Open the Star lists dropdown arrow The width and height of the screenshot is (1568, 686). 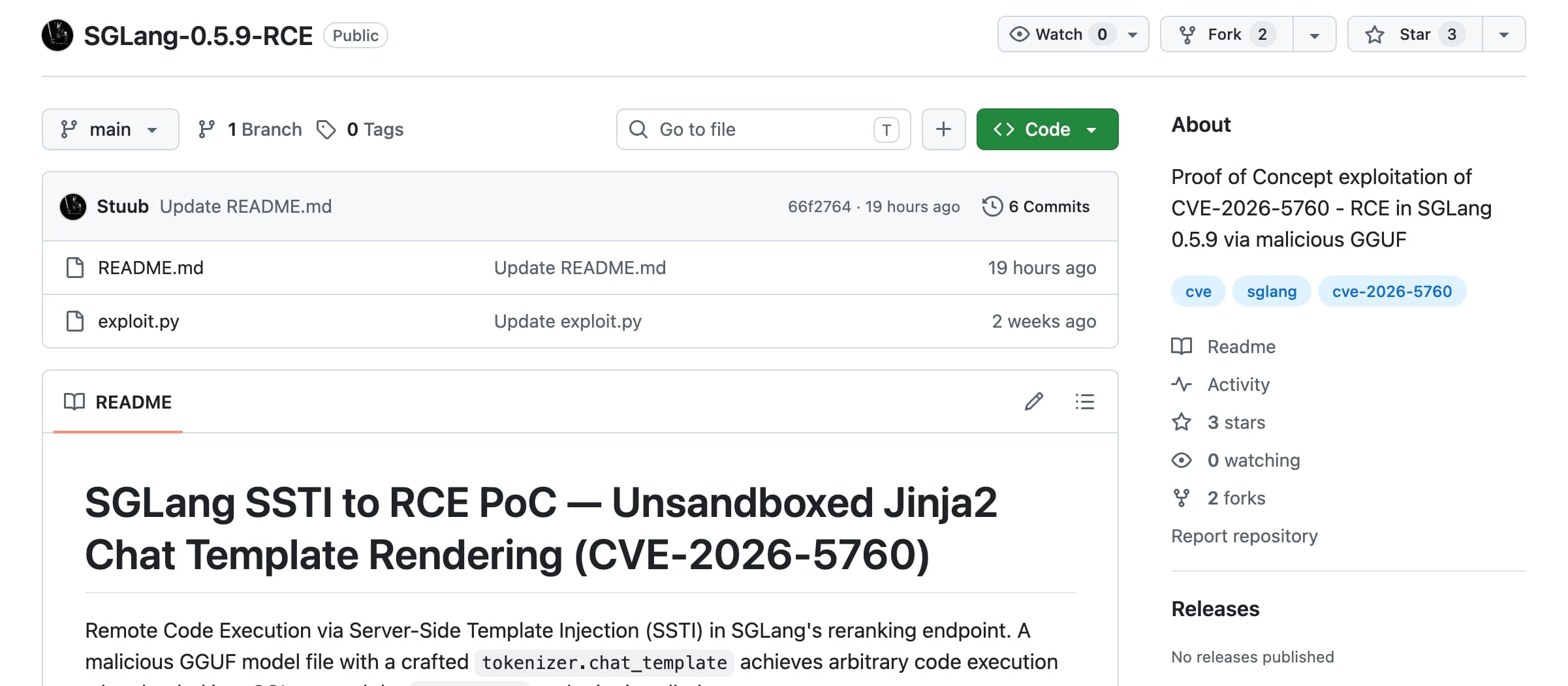[x=1503, y=35]
